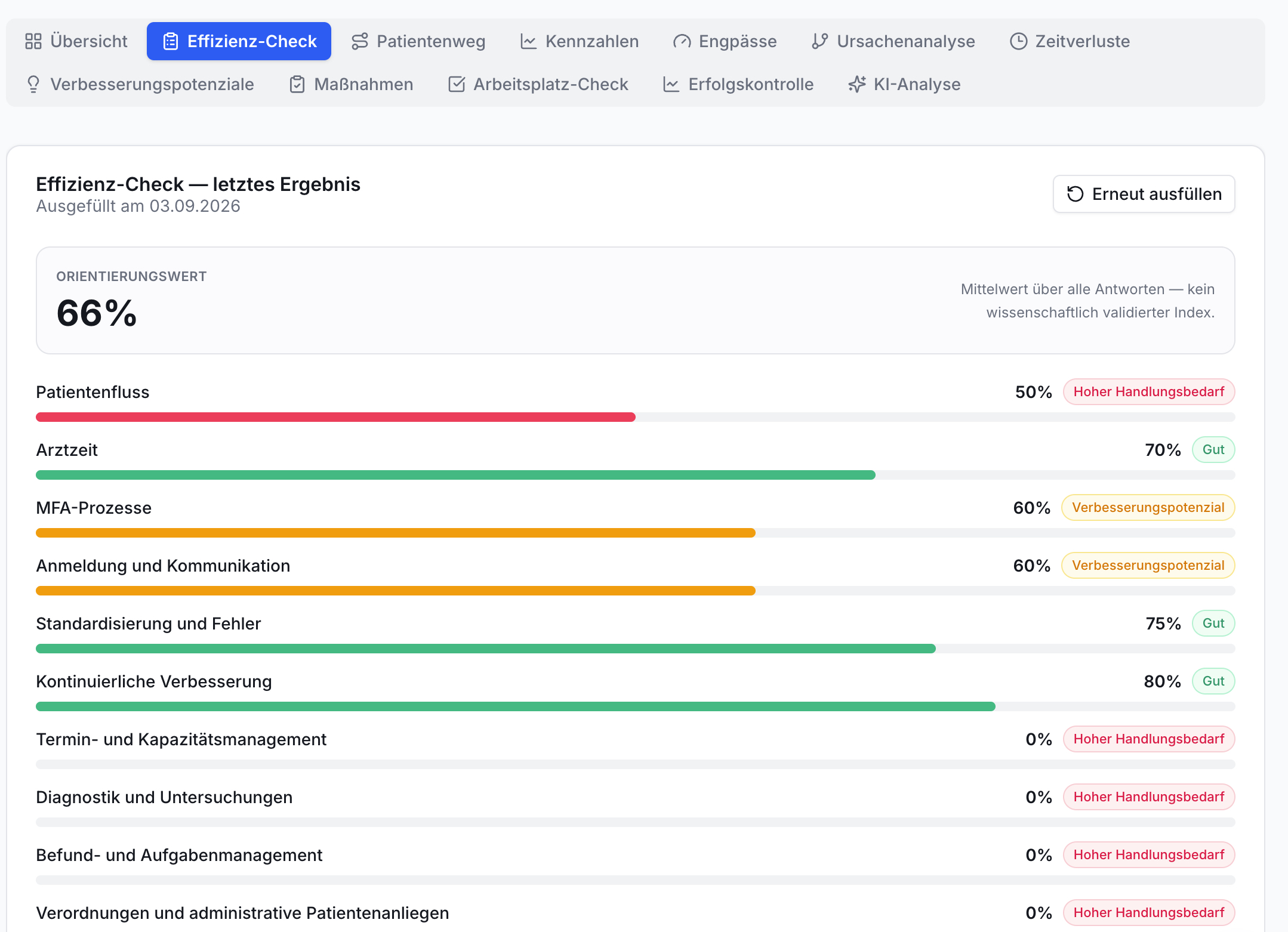Click the Ursachenanalyse branch icon
Viewport: 1288px width, 932px height.
pyautogui.click(x=820, y=41)
